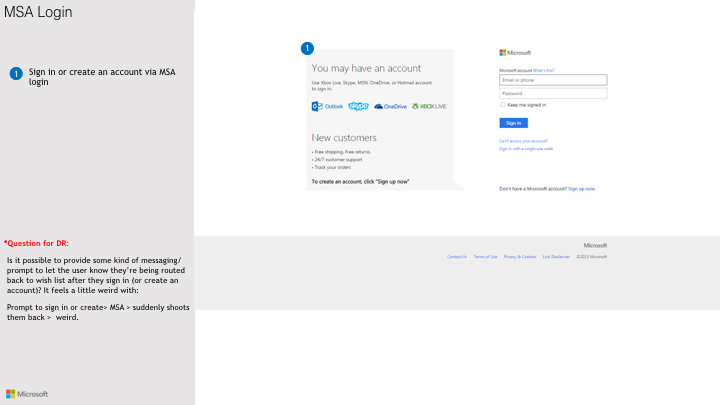Open Privacy & Cookies footer link
The image size is (720, 405).
[x=520, y=257]
